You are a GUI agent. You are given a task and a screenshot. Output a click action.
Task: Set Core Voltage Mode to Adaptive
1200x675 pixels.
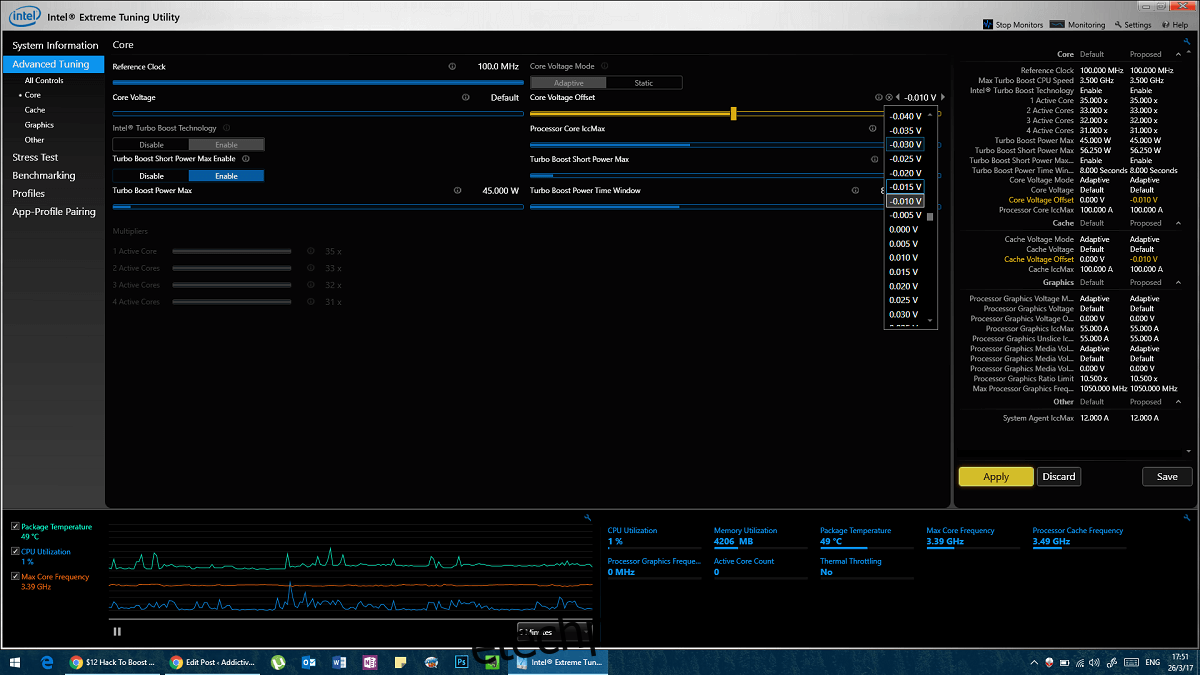pyautogui.click(x=568, y=83)
